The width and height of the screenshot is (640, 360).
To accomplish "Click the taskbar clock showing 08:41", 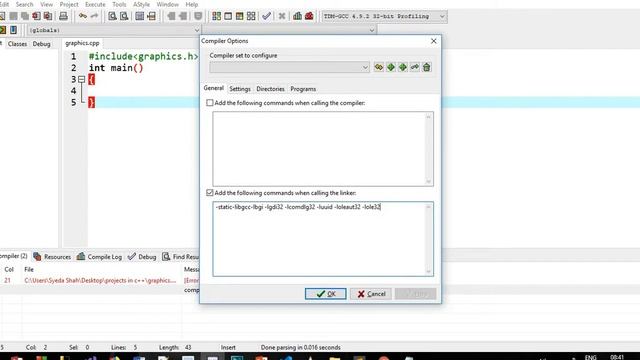I will click(x=617, y=357).
